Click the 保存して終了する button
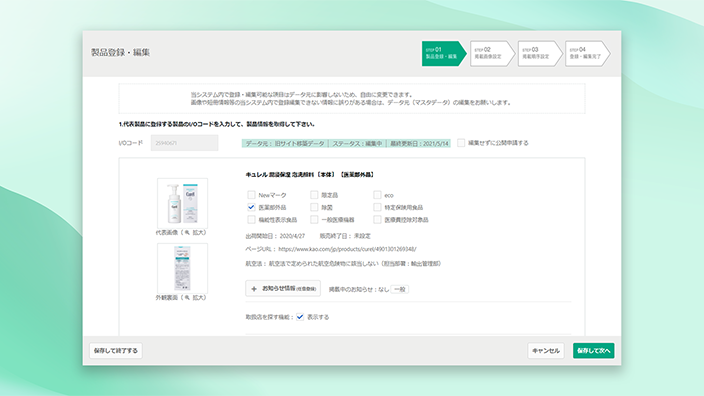The image size is (704, 396). click(x=116, y=351)
